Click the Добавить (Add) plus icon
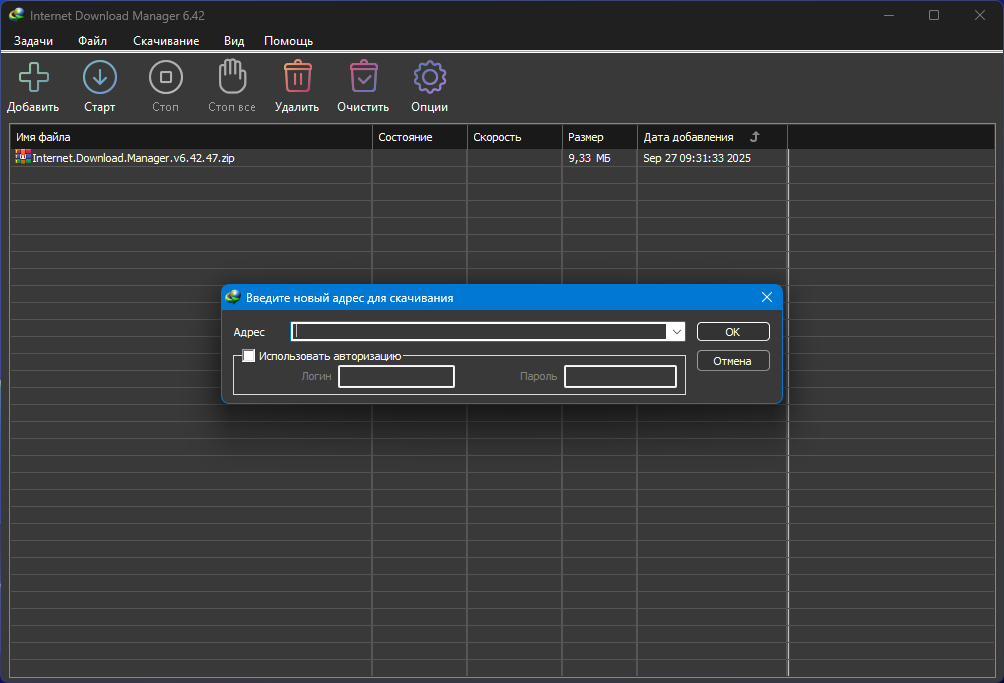This screenshot has width=1004, height=683. pyautogui.click(x=33, y=77)
